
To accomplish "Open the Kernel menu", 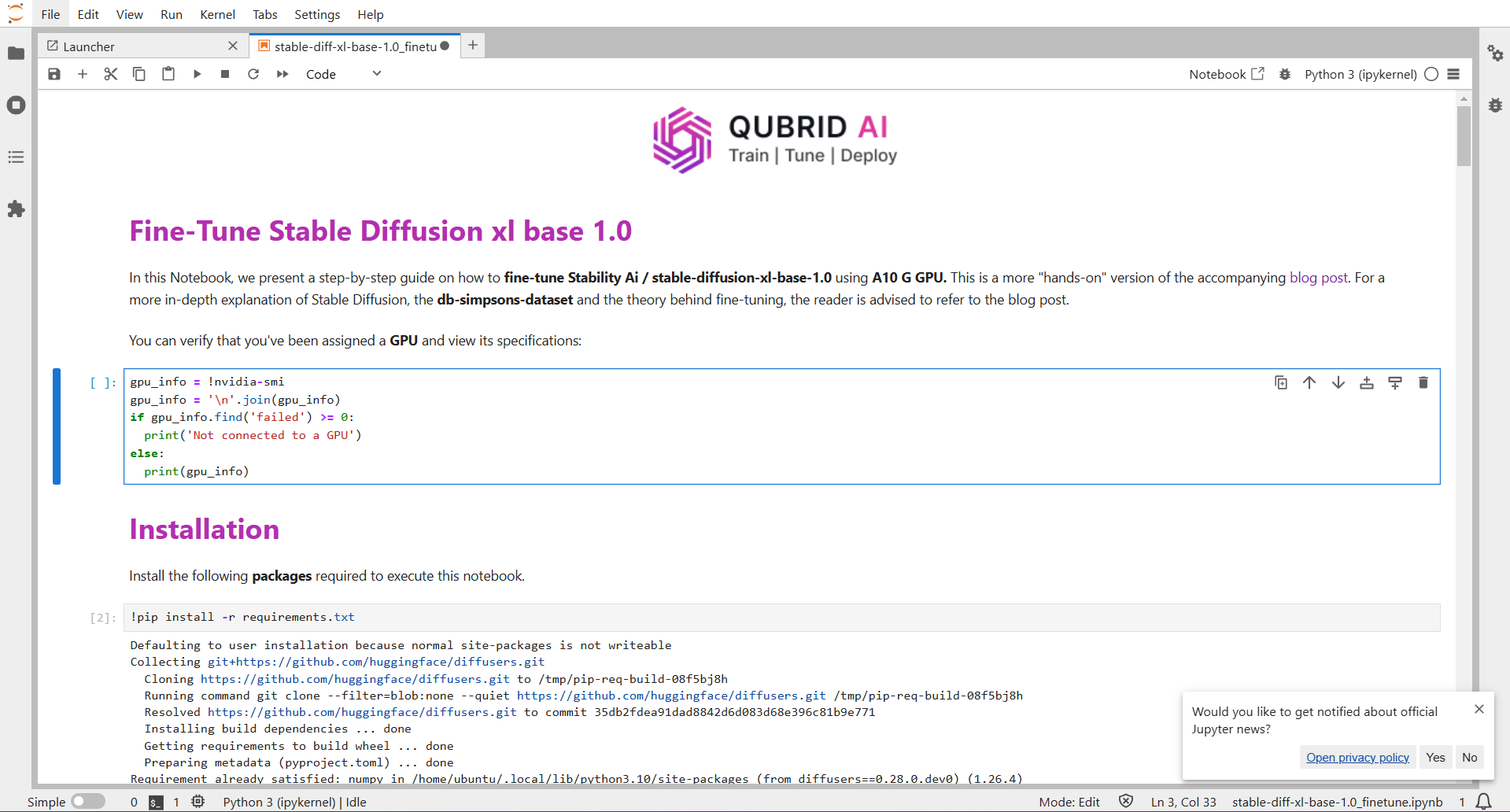I will [x=218, y=14].
